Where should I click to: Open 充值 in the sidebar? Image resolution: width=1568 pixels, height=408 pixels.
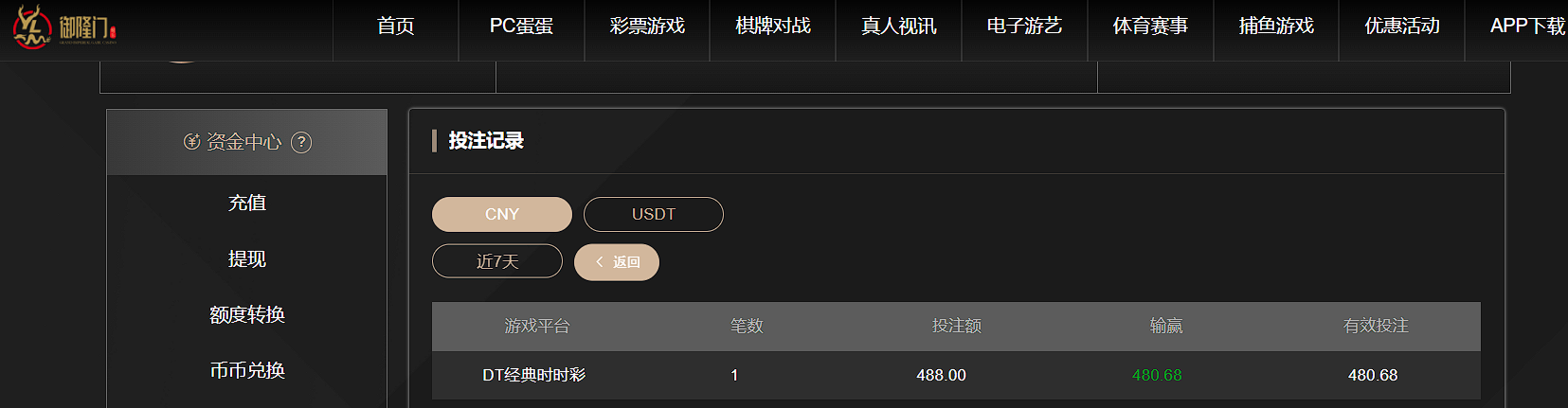tap(247, 203)
